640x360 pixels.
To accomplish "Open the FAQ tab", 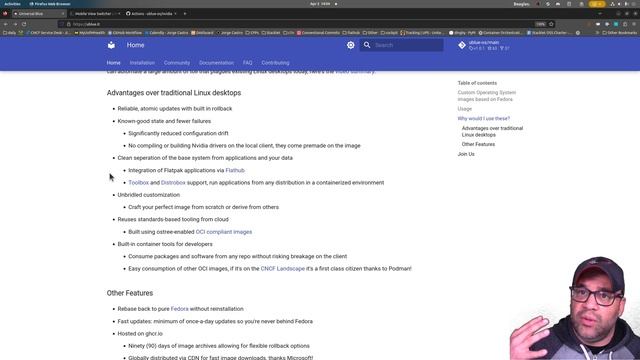I will pyautogui.click(x=247, y=63).
